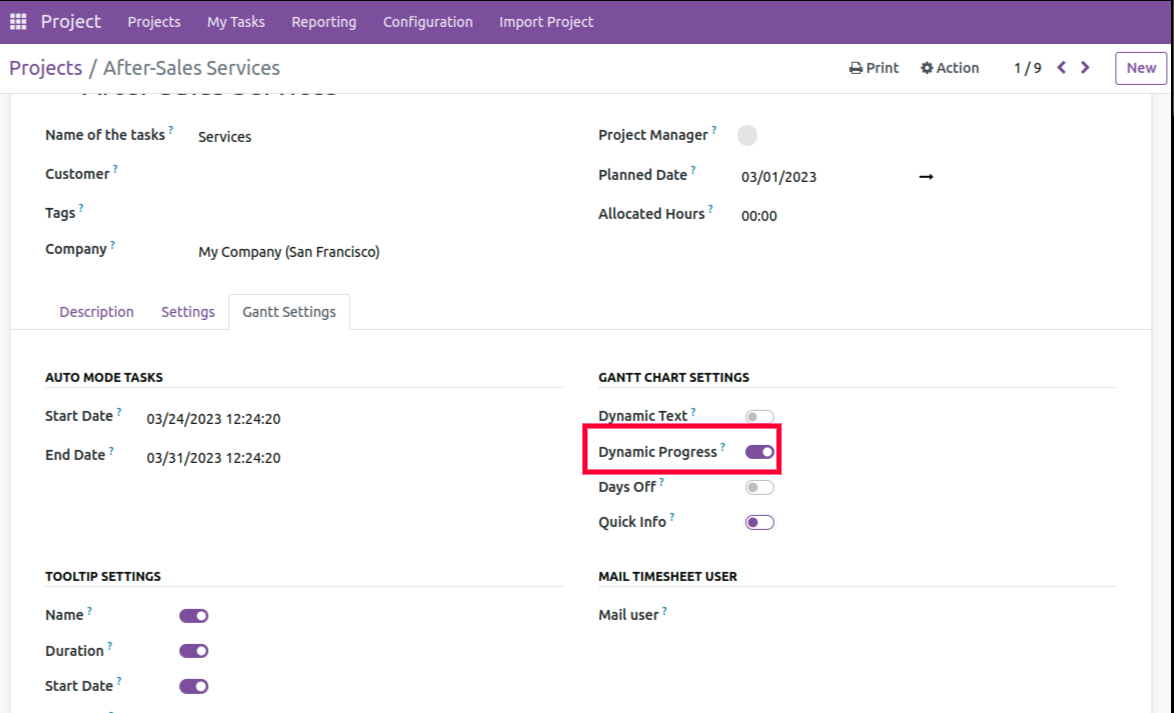Click the New button
Screen dimensions: 1174x713
tap(1140, 68)
